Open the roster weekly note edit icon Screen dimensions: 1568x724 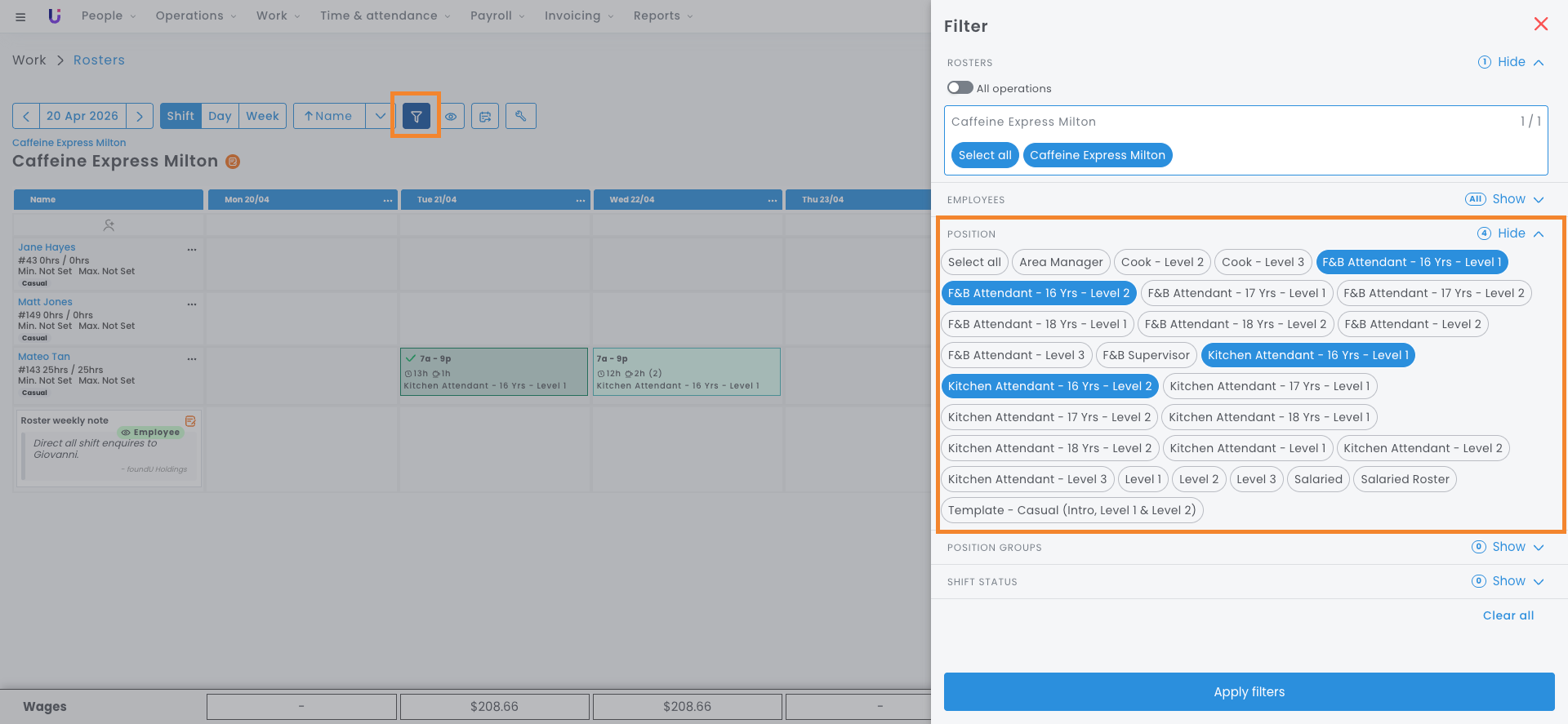click(190, 421)
